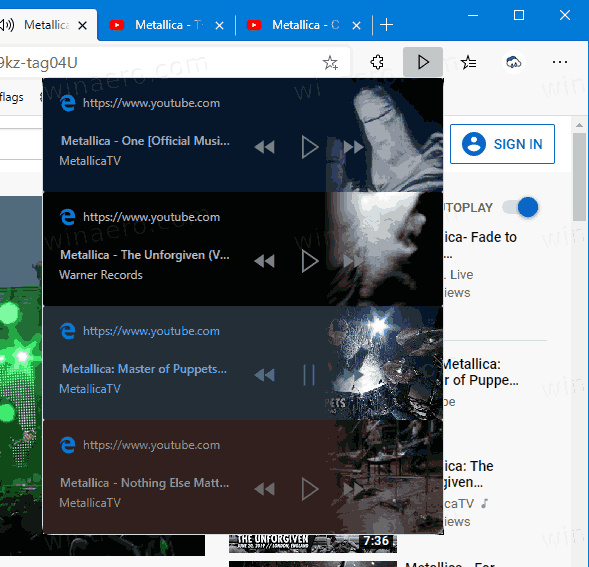The height and width of the screenshot is (567, 589).
Task: Click the YouTube SIGN IN button
Action: (x=502, y=144)
